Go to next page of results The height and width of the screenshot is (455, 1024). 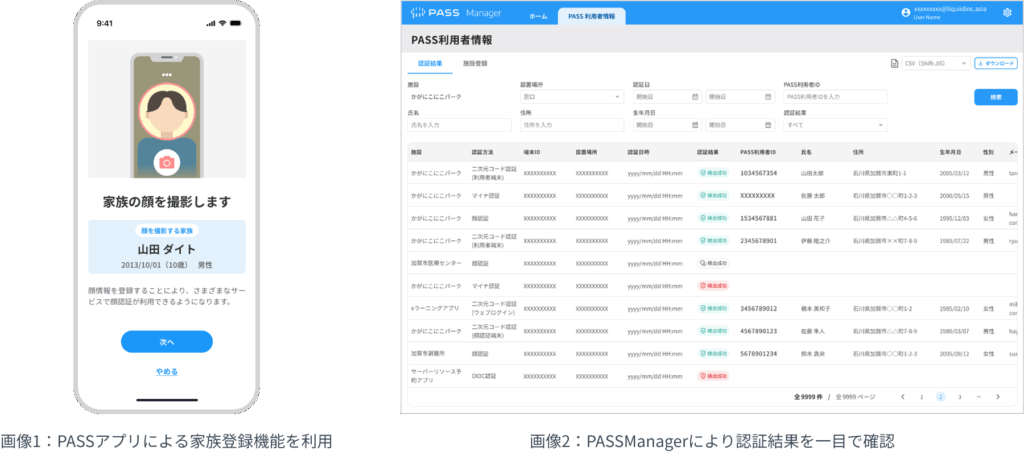998,396
